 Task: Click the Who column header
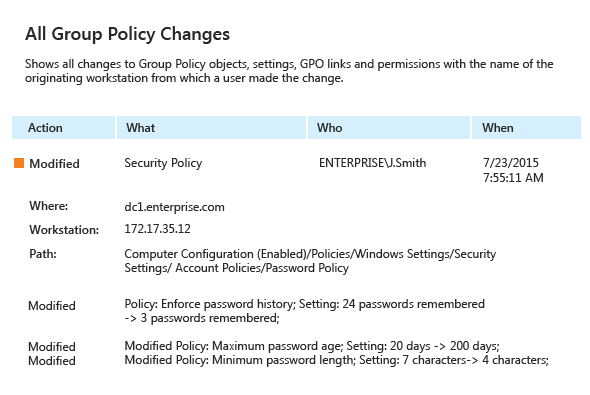tap(389, 128)
